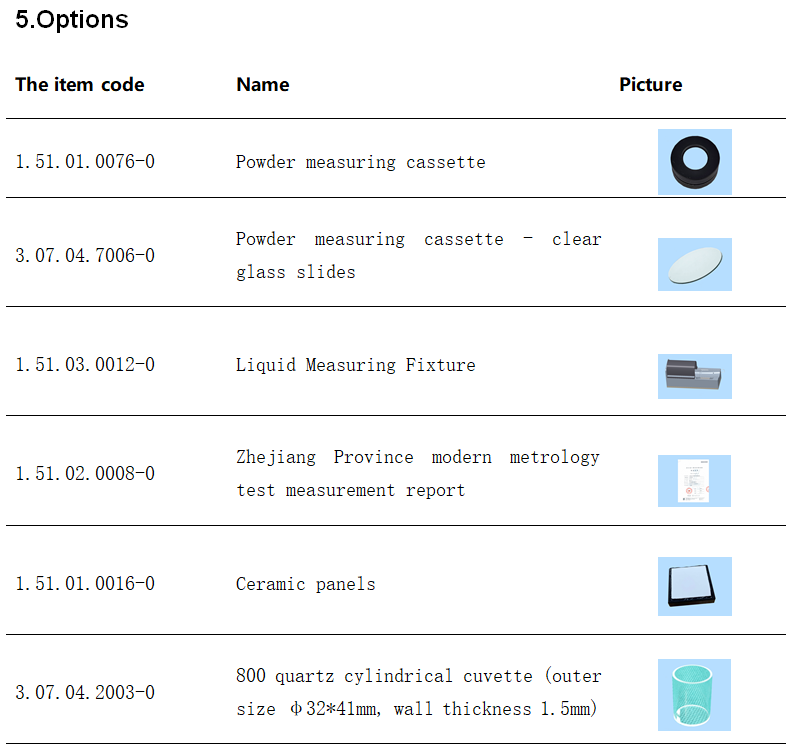Click the "5.Options" section heading
The height and width of the screenshot is (754, 797).
click(72, 19)
